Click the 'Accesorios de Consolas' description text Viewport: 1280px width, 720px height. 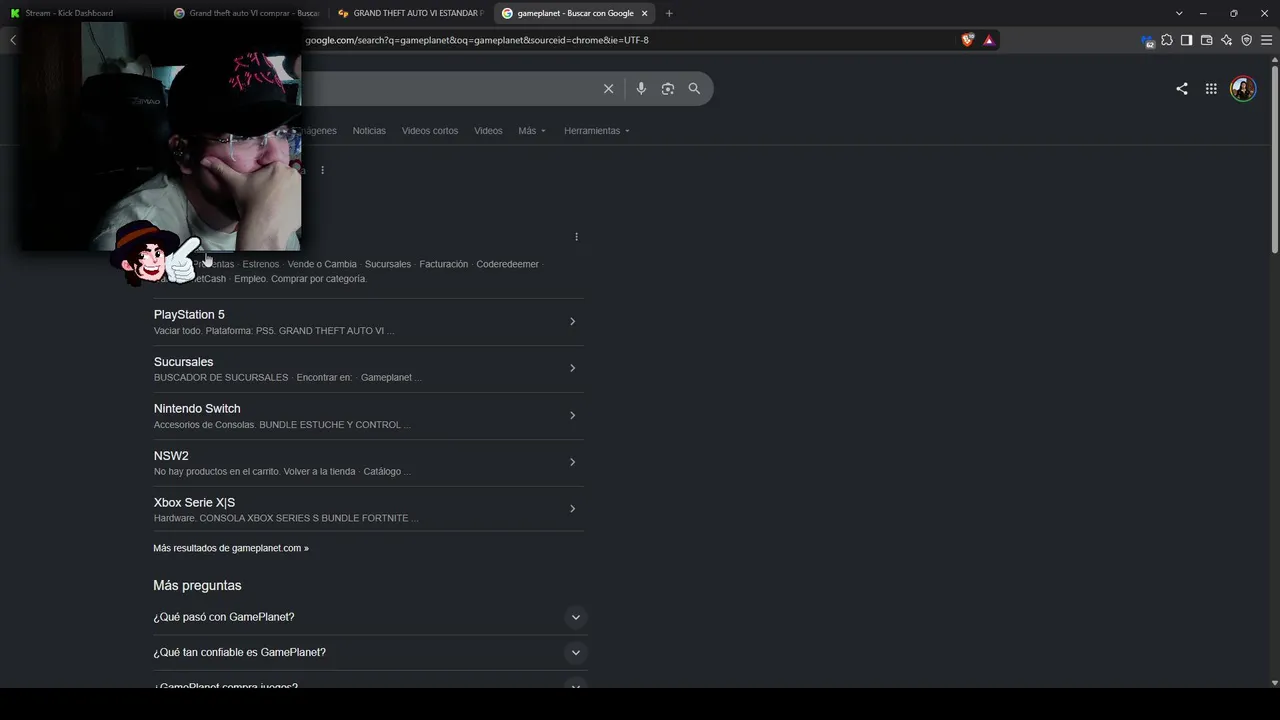204,425
